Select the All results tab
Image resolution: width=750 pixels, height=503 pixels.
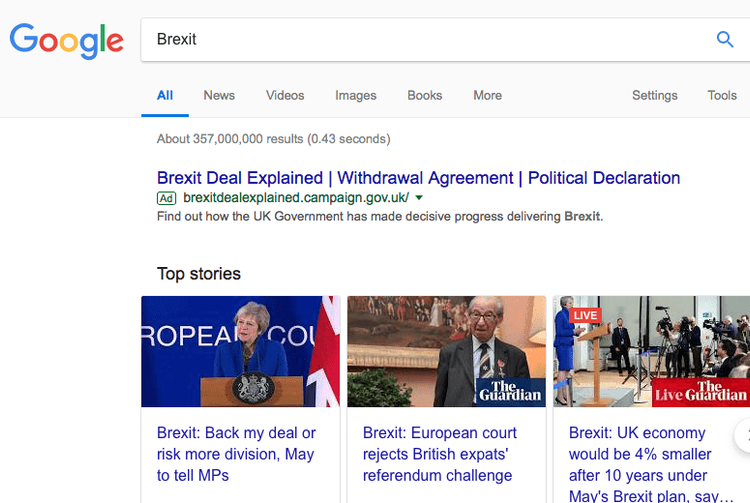(x=165, y=95)
